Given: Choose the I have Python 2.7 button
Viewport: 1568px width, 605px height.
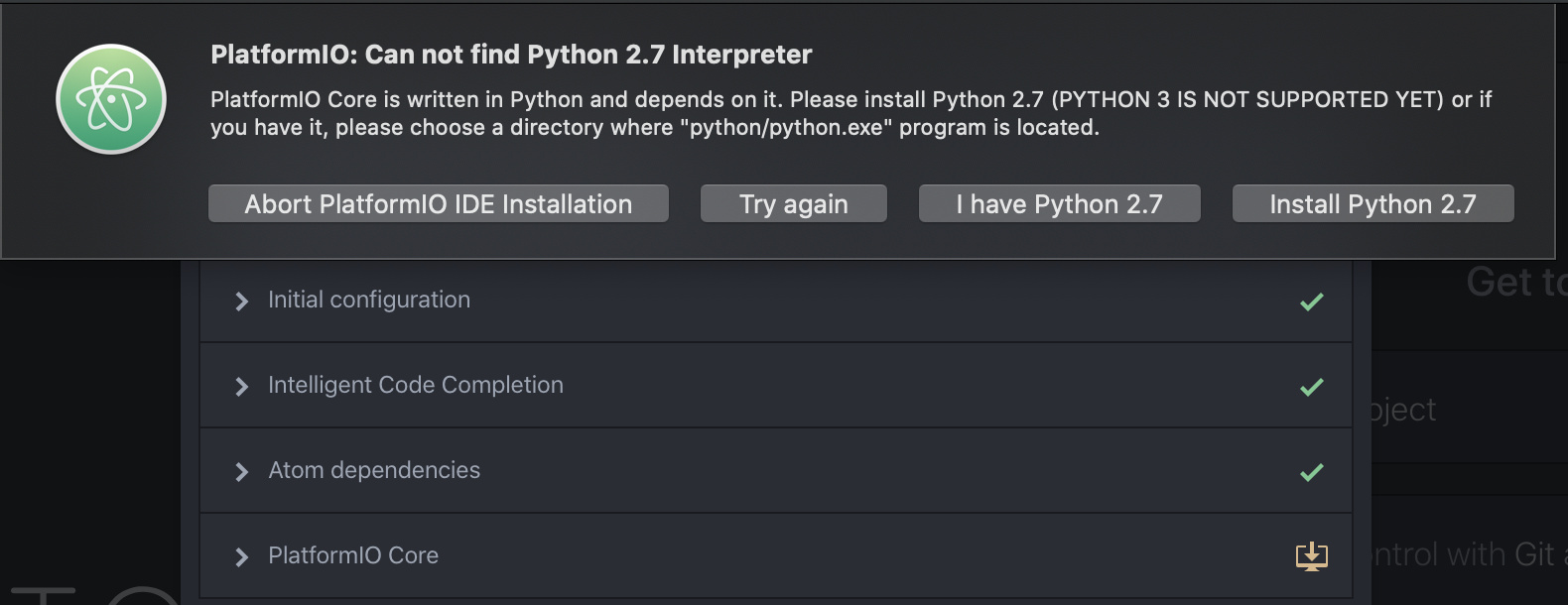Looking at the screenshot, I should pyautogui.click(x=1059, y=204).
